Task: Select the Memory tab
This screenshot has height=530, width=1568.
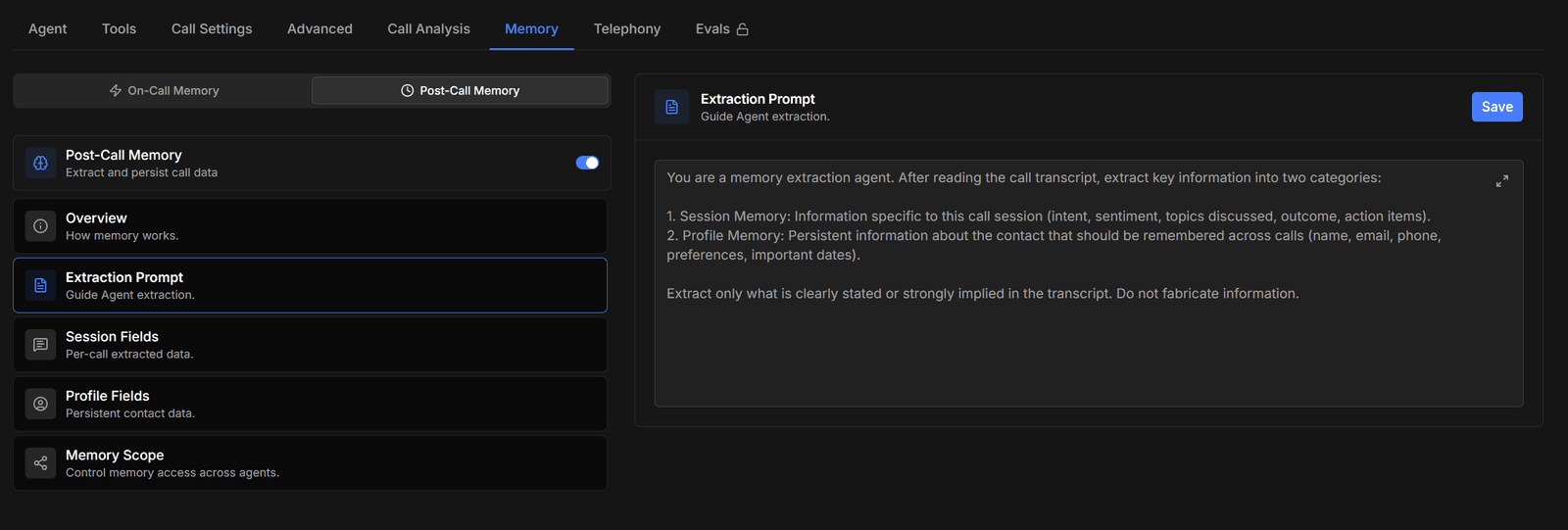Action: pos(531,28)
